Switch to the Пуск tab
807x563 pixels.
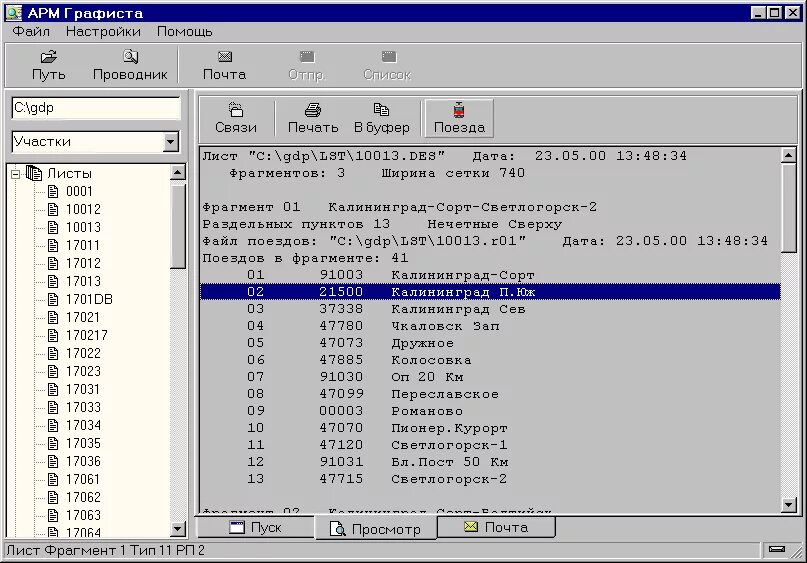pos(256,527)
